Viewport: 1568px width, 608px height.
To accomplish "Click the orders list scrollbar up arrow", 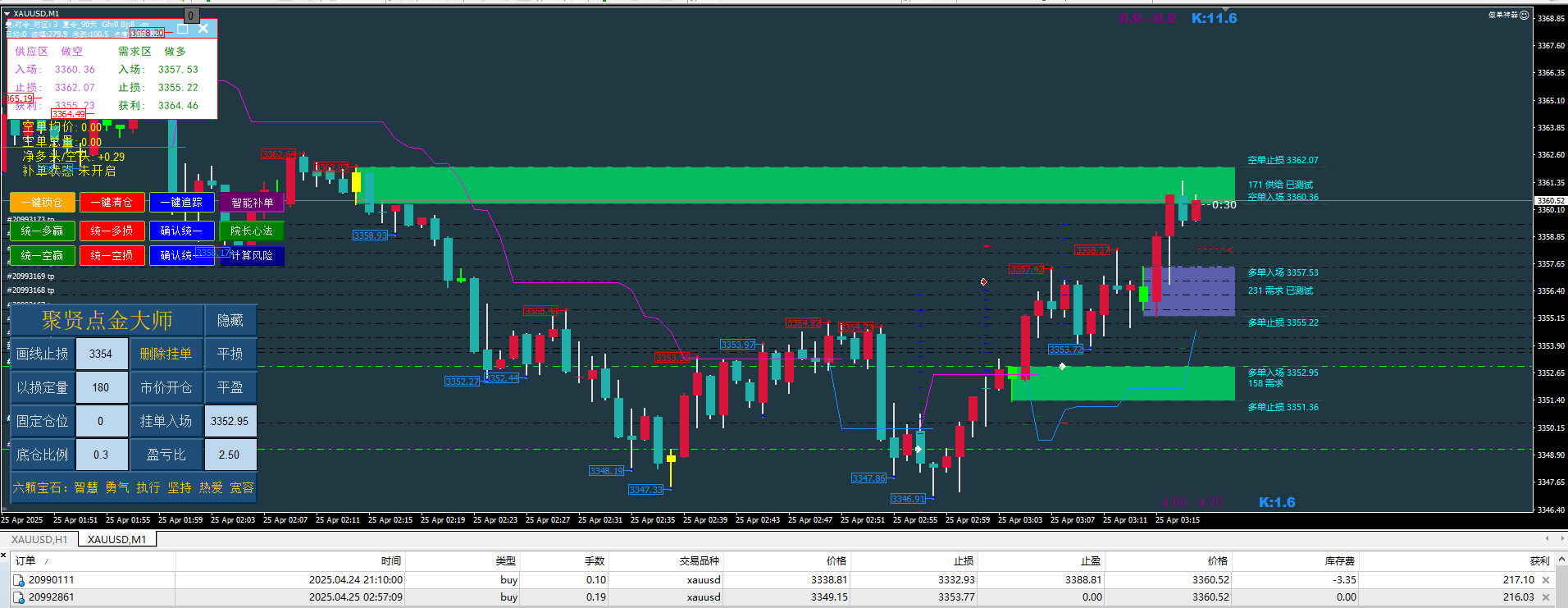I will [1561, 560].
